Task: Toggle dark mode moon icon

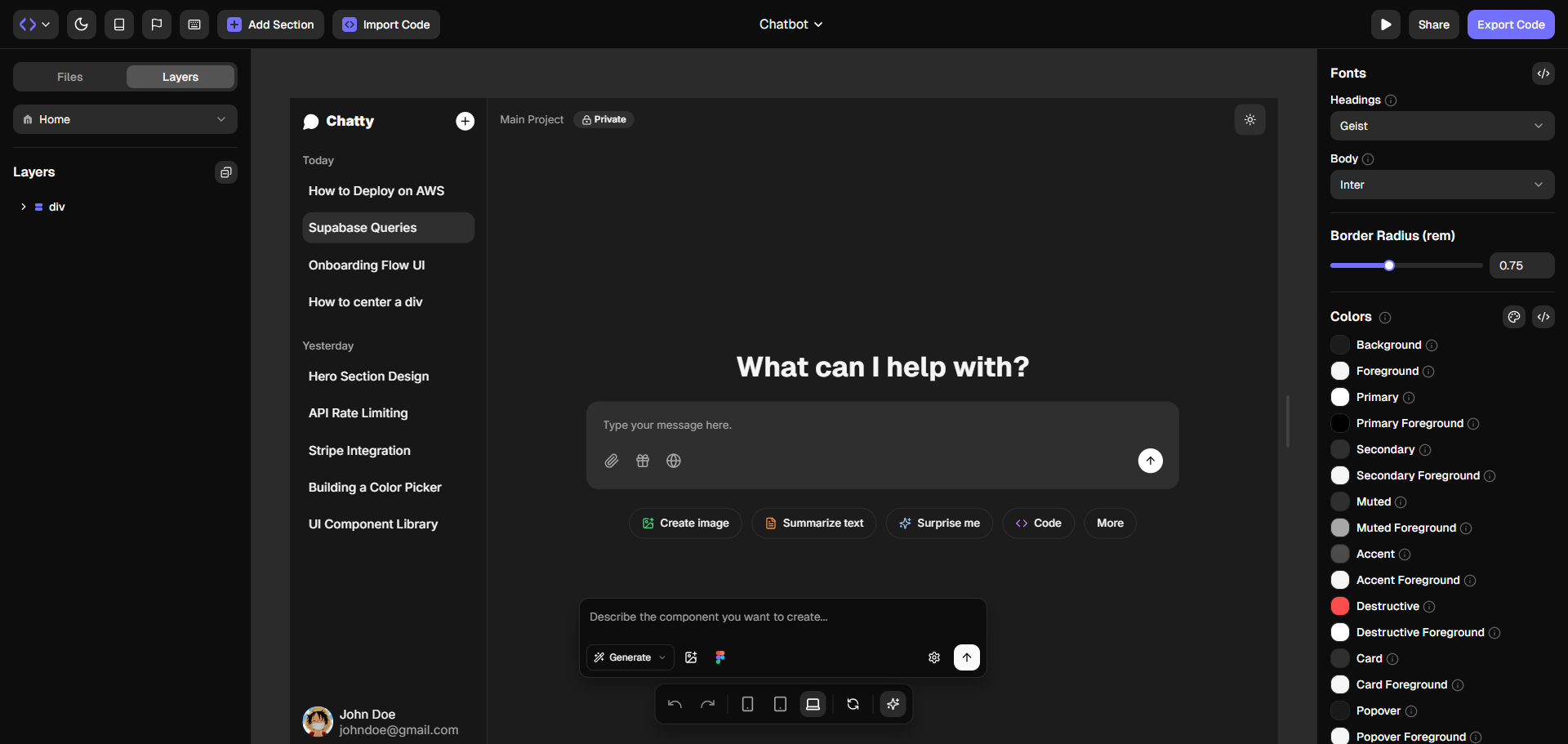Action: tap(82, 25)
